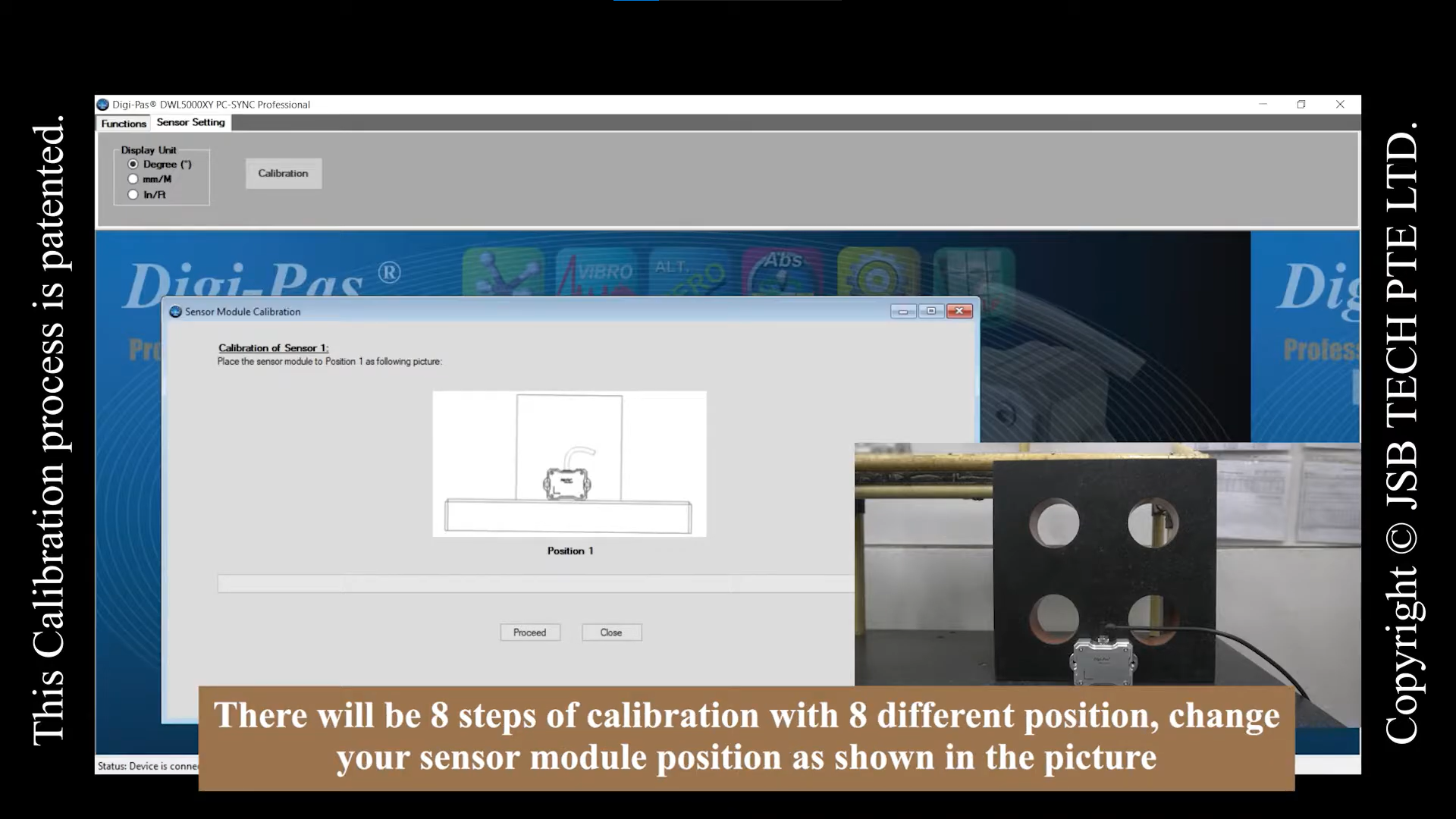Click the Close button in calibration dialog
This screenshot has height=819, width=1456.
click(611, 632)
